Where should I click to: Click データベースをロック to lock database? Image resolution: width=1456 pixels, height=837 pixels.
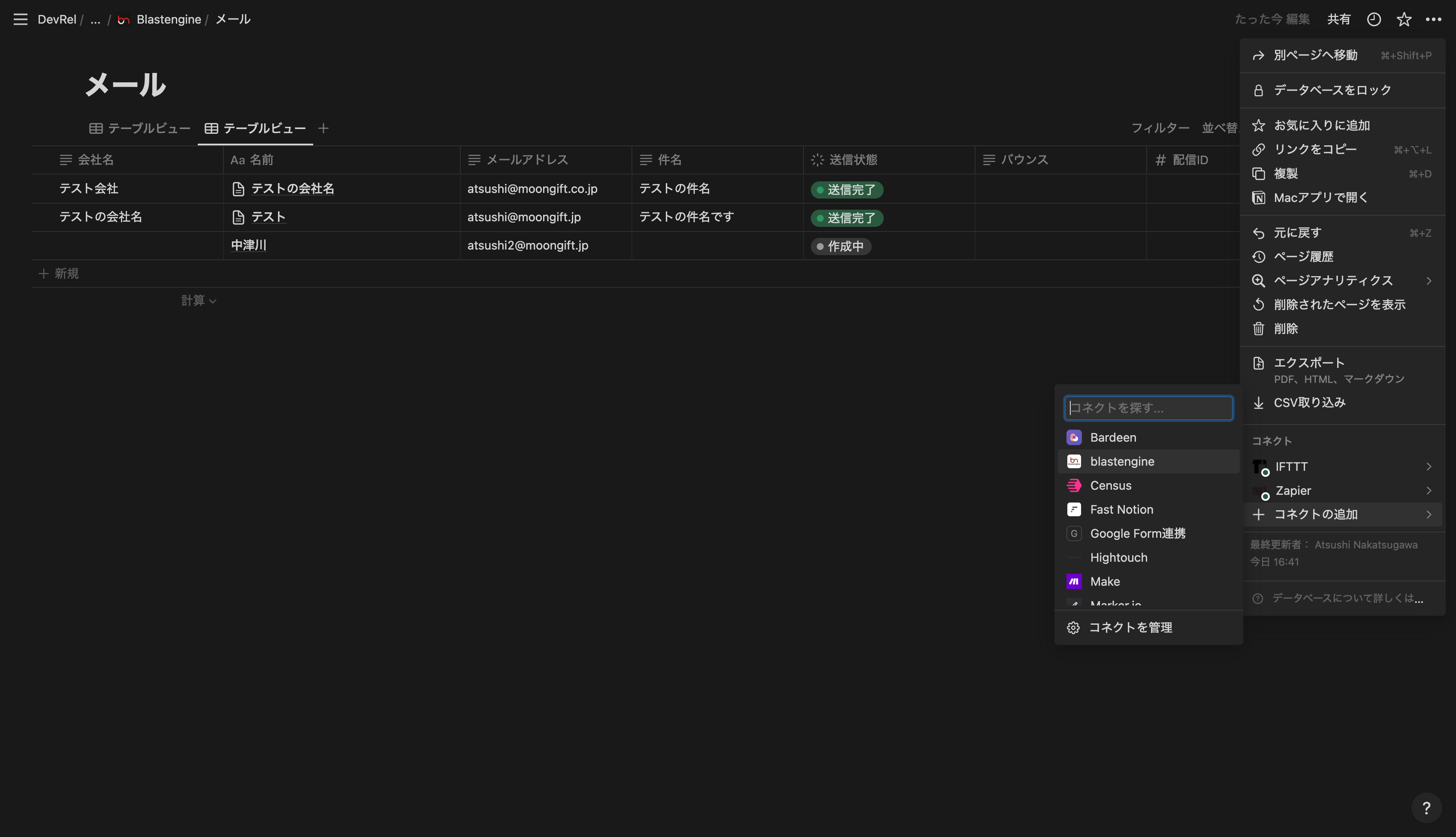(1332, 90)
